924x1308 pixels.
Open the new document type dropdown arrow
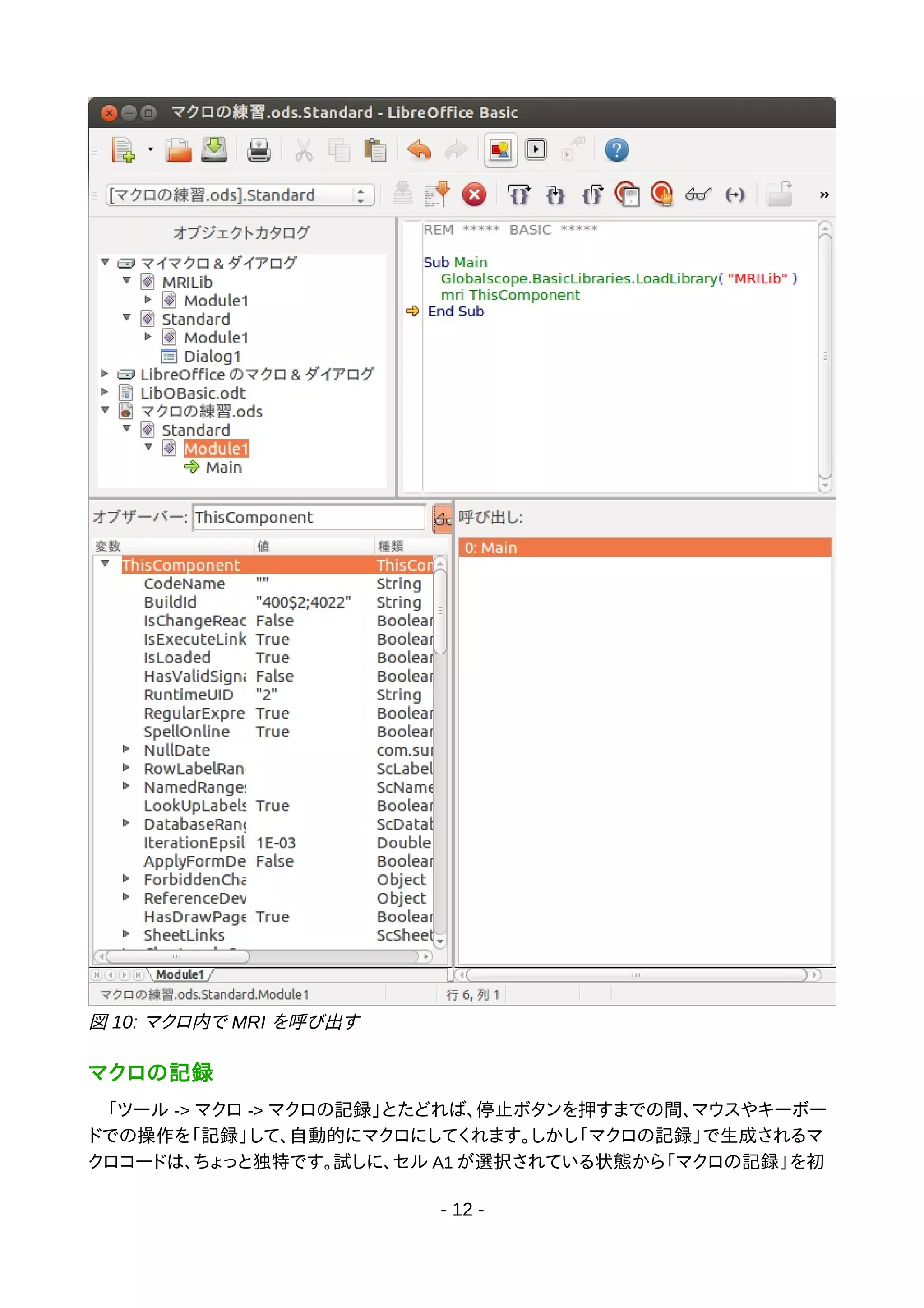point(151,150)
